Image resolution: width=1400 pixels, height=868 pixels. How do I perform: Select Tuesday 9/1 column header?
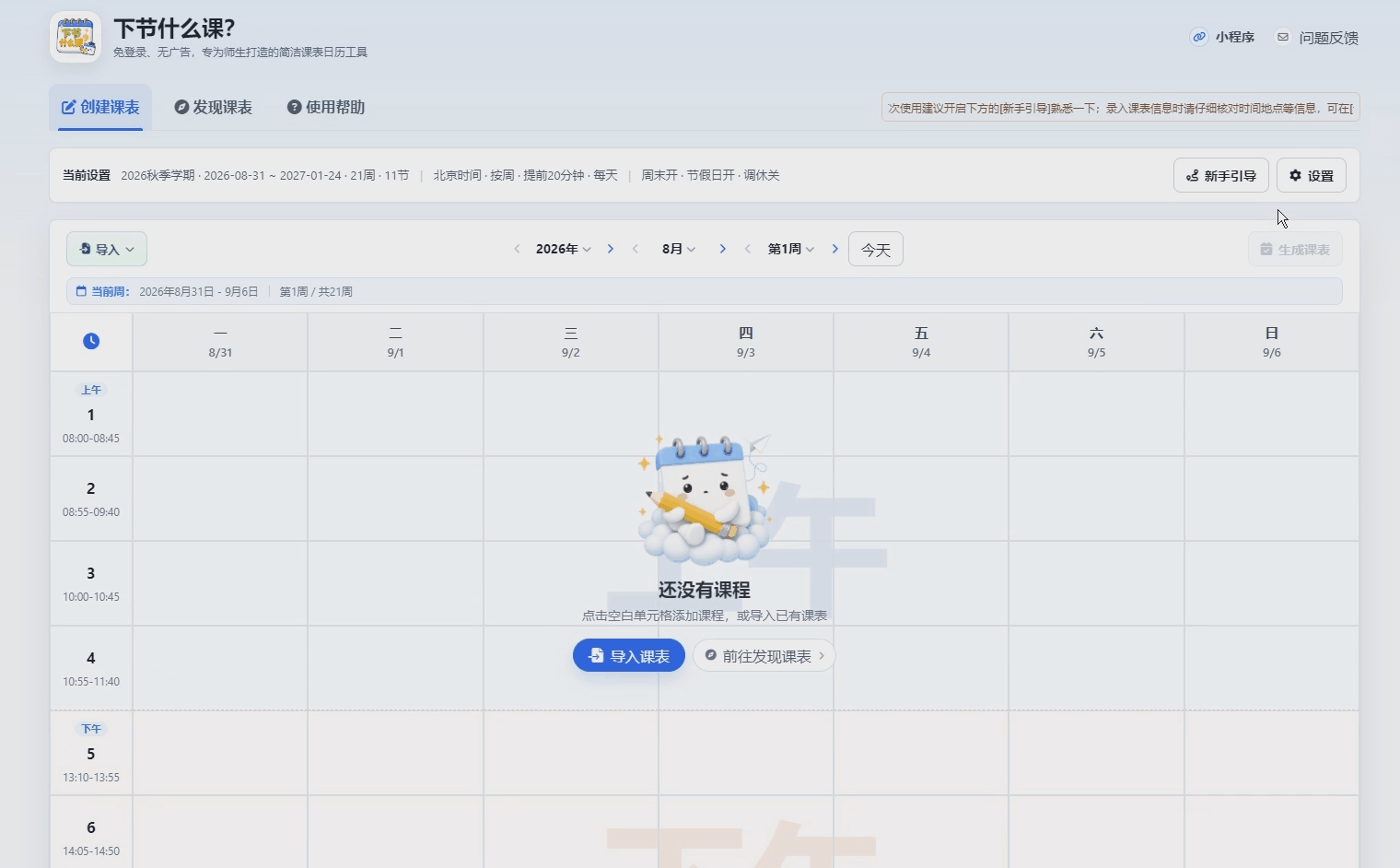pyautogui.click(x=395, y=342)
